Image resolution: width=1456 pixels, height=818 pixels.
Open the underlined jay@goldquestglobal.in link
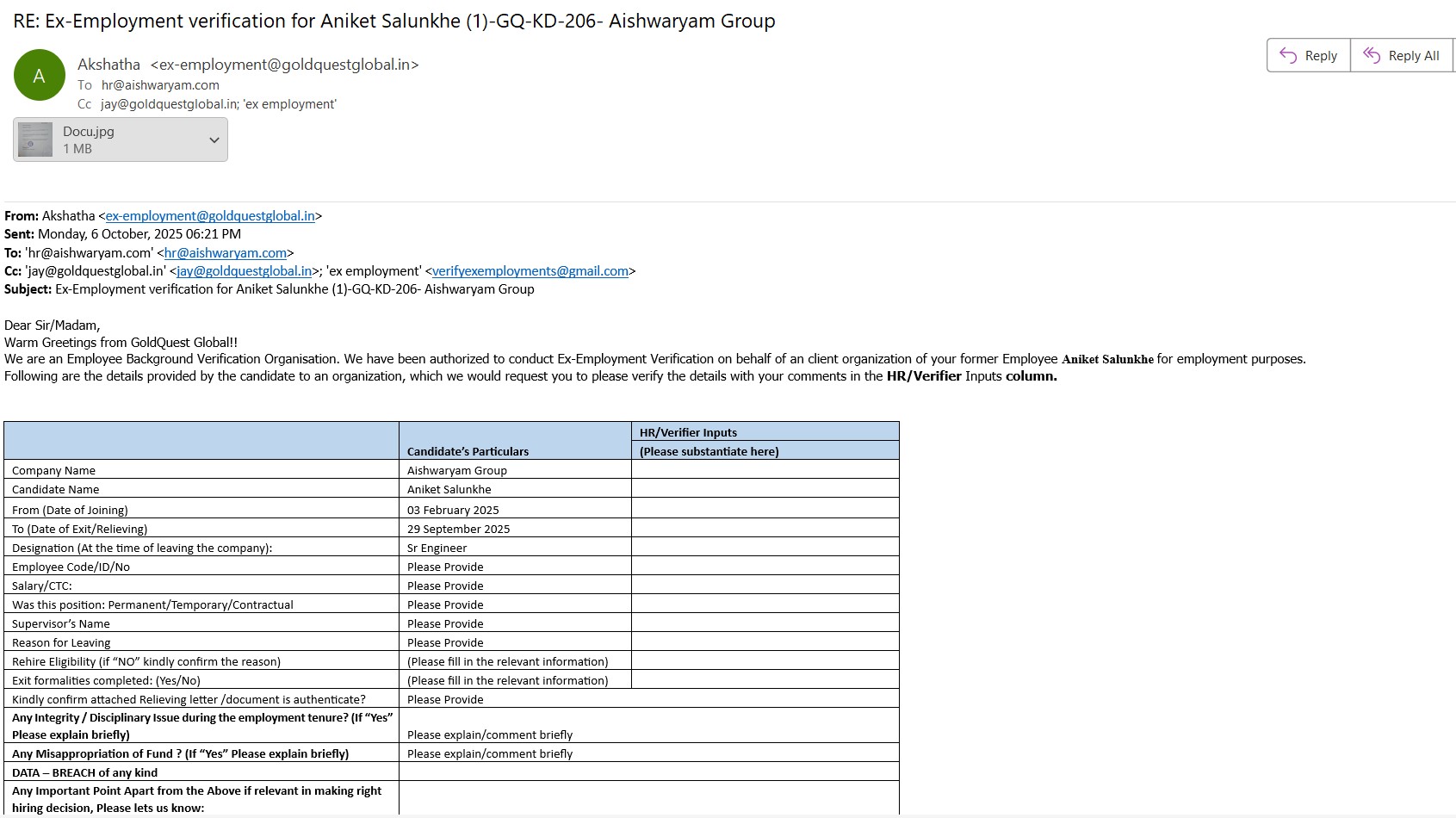tap(245, 271)
